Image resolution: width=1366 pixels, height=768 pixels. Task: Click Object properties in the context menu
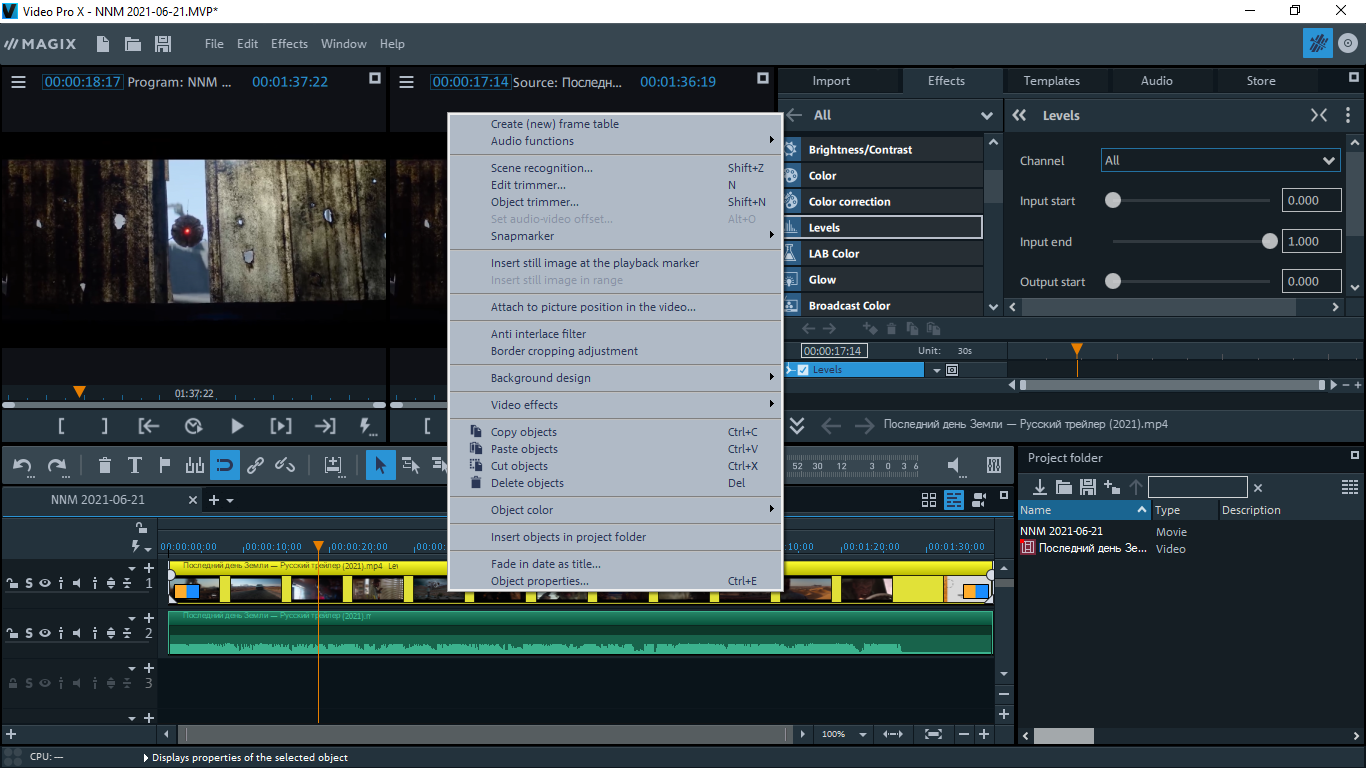[x=539, y=581]
